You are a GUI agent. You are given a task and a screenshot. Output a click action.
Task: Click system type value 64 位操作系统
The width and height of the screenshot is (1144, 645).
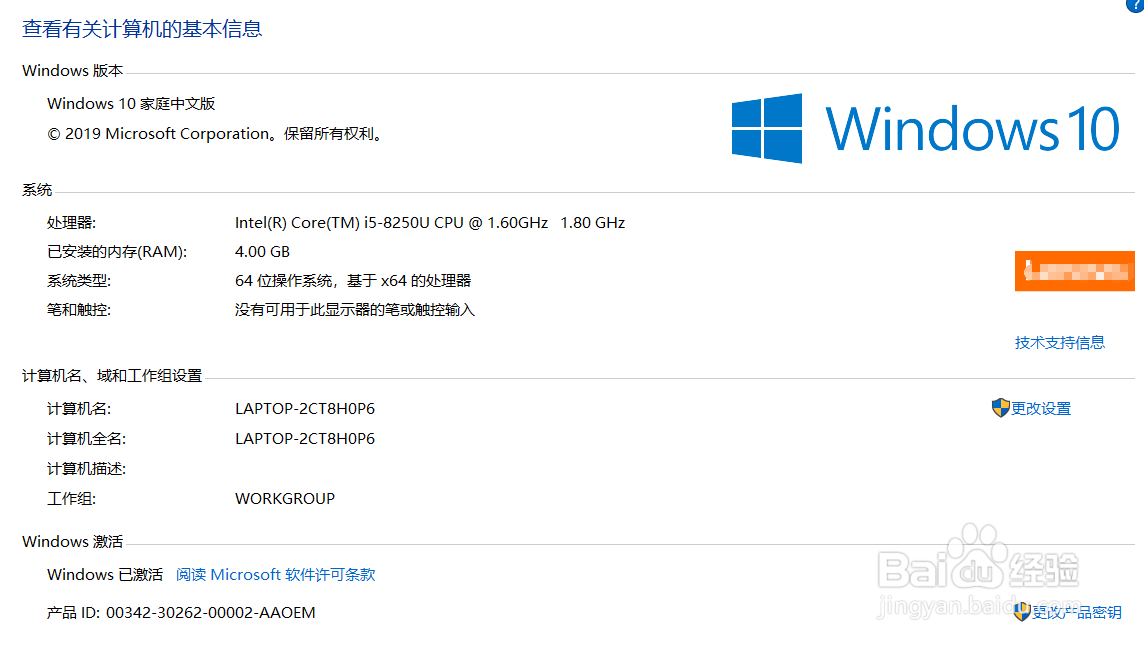click(353, 281)
